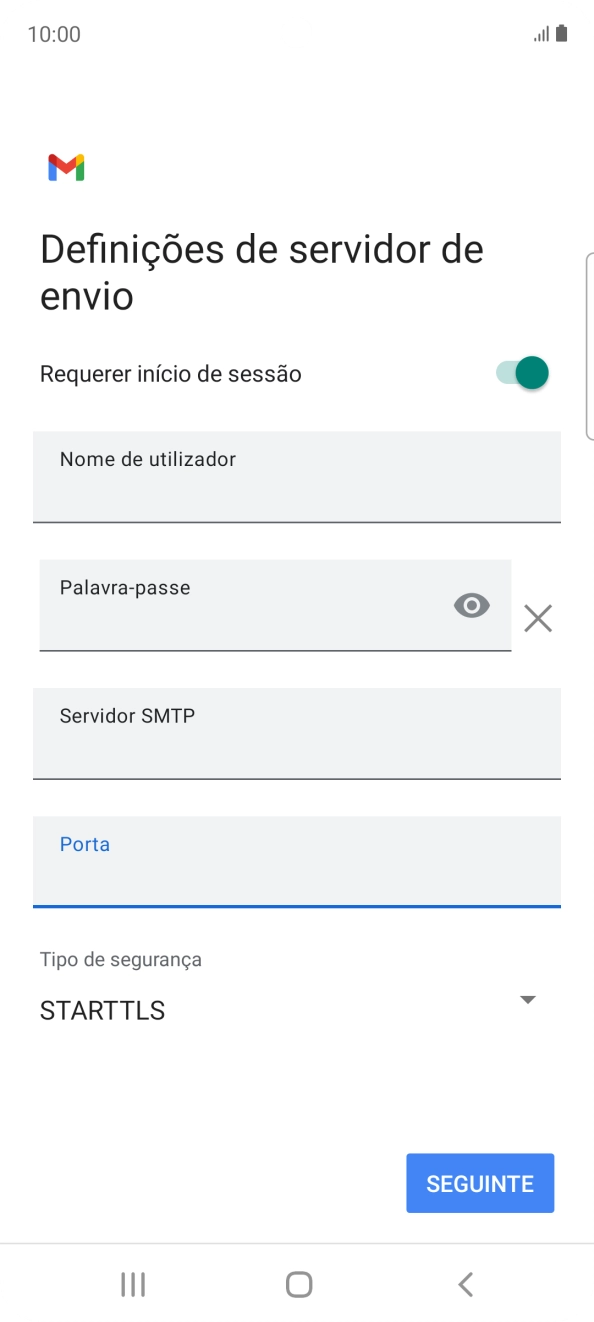Open recent apps from the navigation bar
594x1322 pixels.
tap(132, 1284)
